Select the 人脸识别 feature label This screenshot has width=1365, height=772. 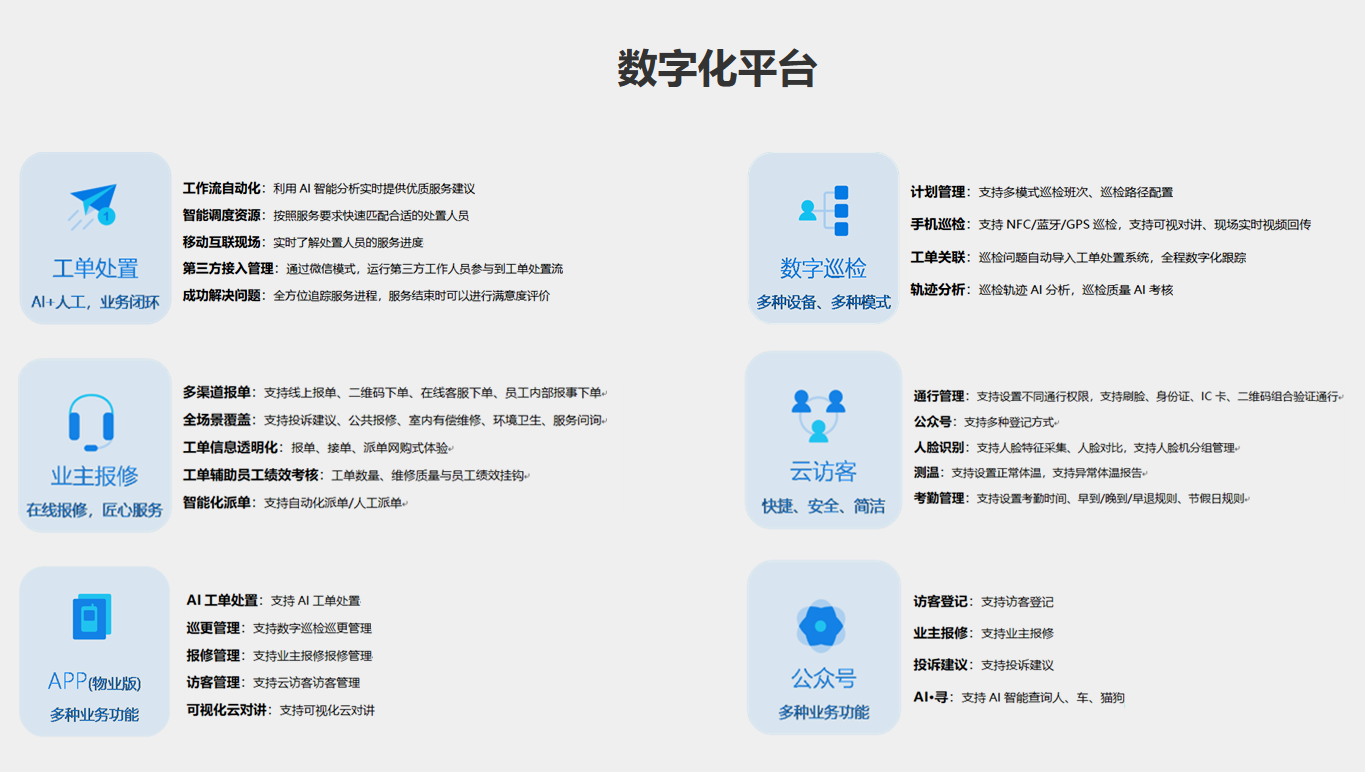[939, 447]
